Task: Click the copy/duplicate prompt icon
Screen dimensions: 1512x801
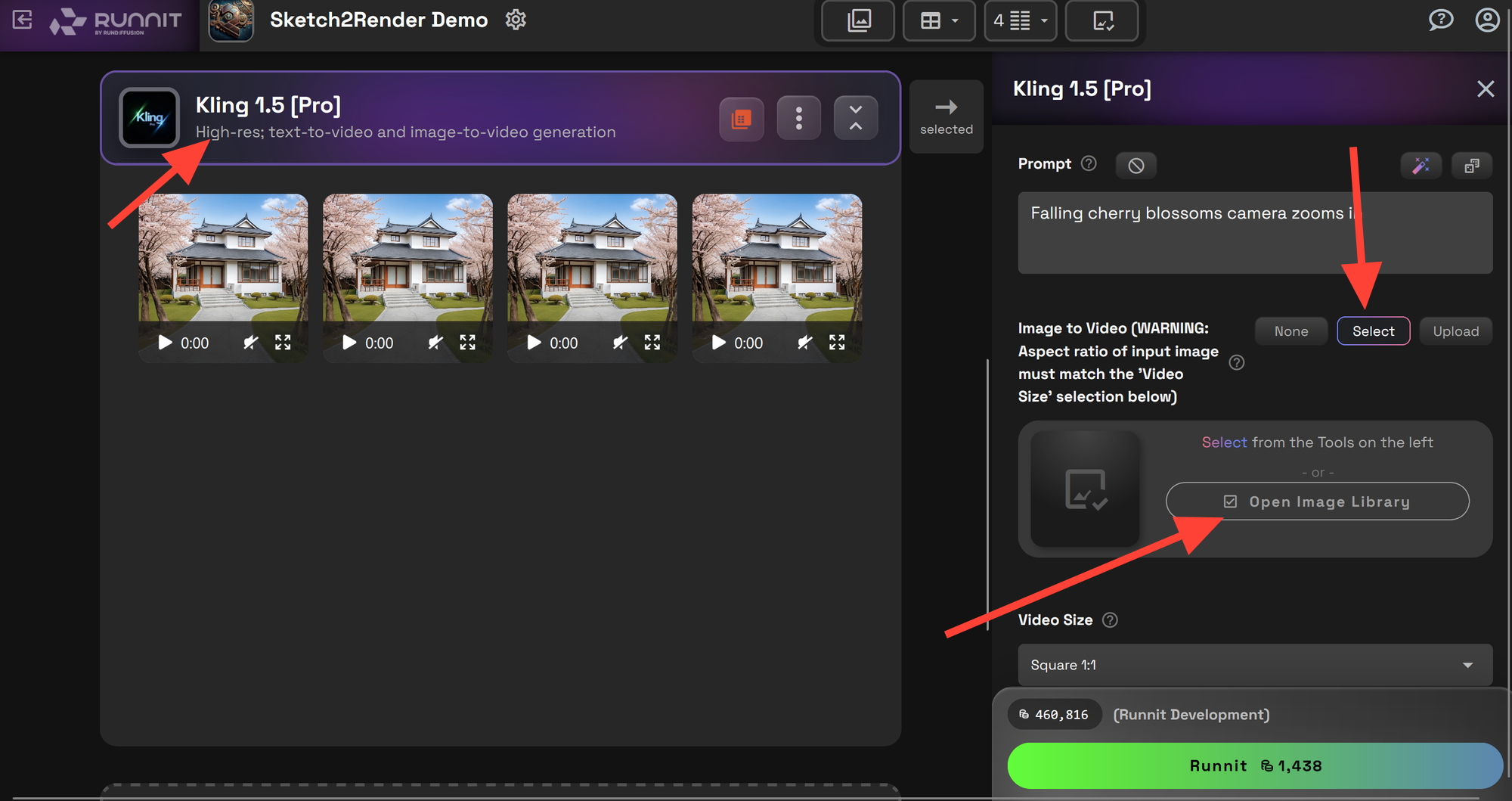Action: click(x=1471, y=166)
